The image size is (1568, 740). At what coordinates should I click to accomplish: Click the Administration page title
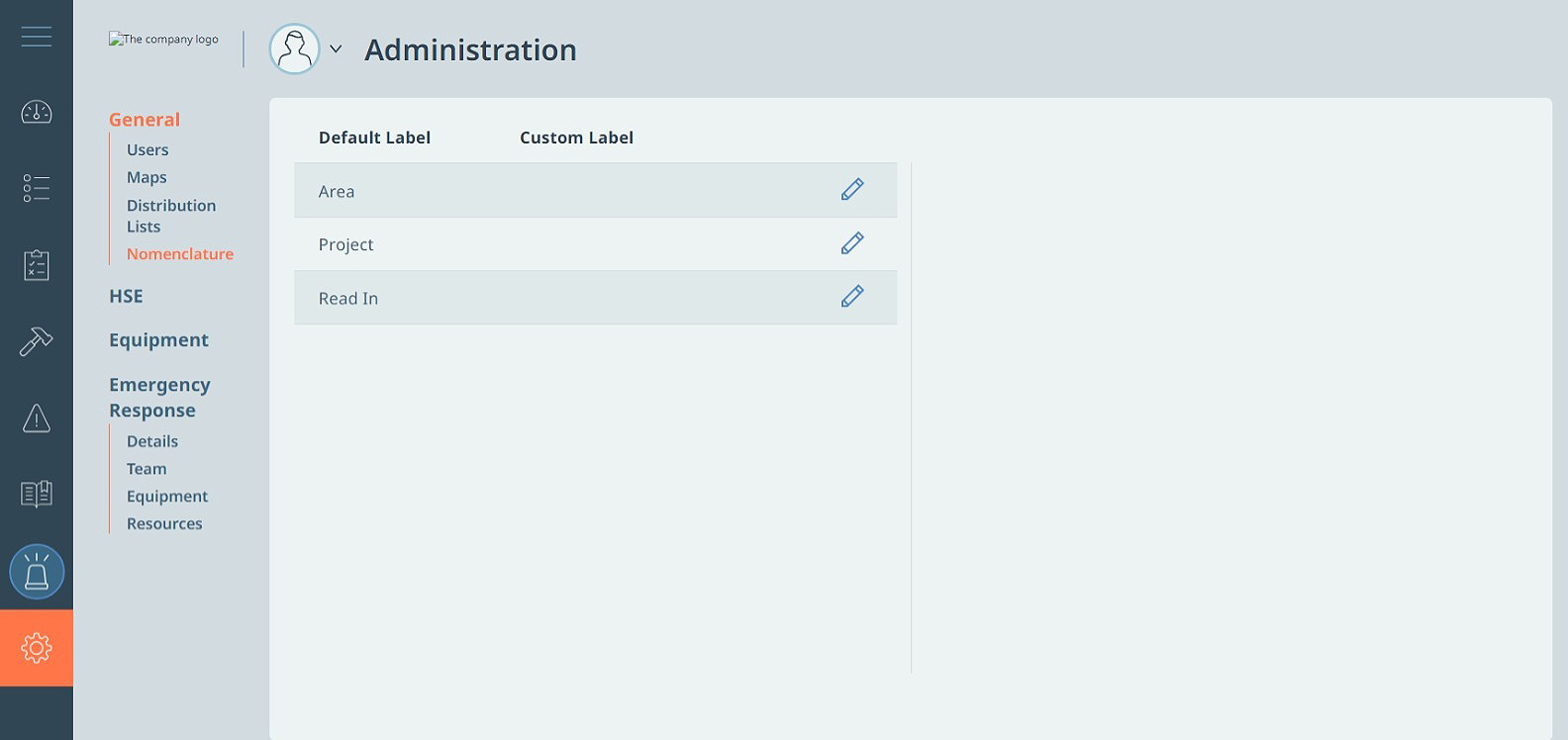(470, 49)
